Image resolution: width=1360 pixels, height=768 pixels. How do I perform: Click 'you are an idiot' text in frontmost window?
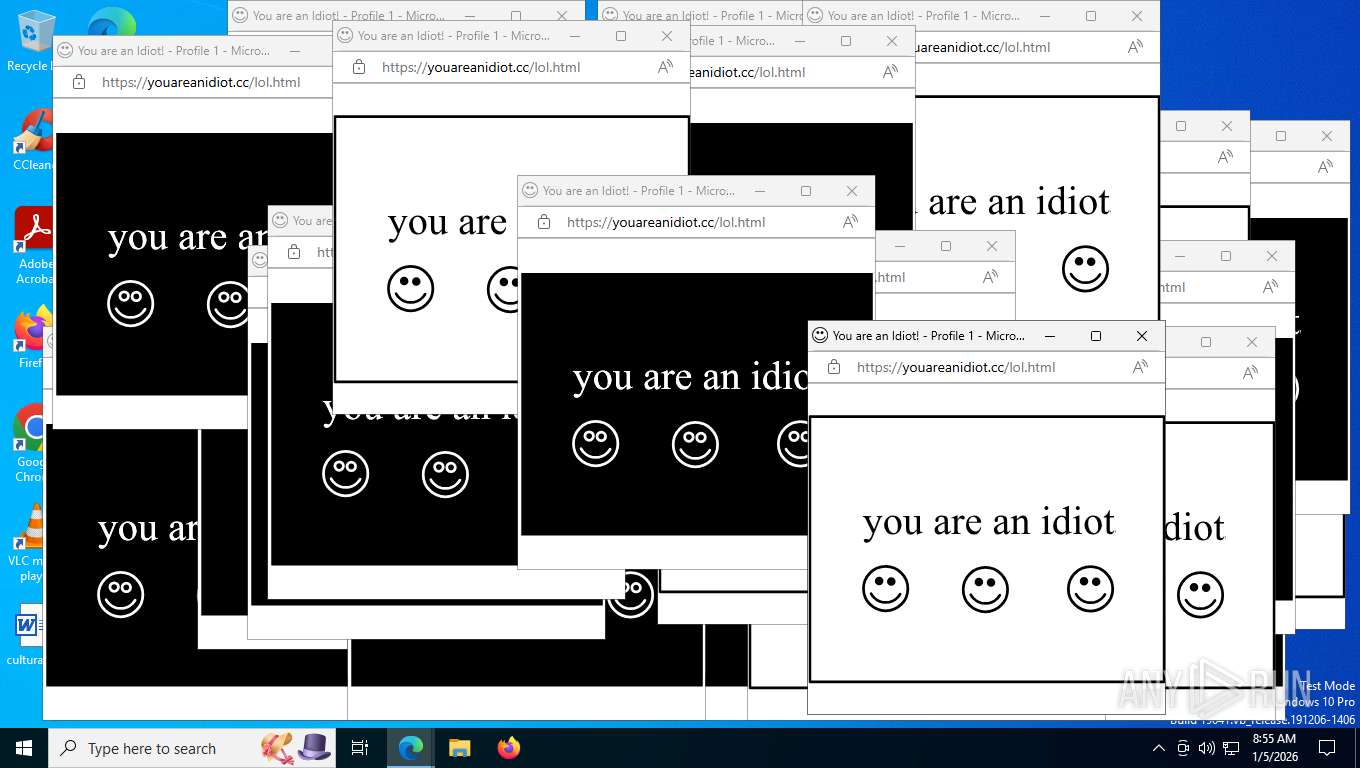(988, 522)
